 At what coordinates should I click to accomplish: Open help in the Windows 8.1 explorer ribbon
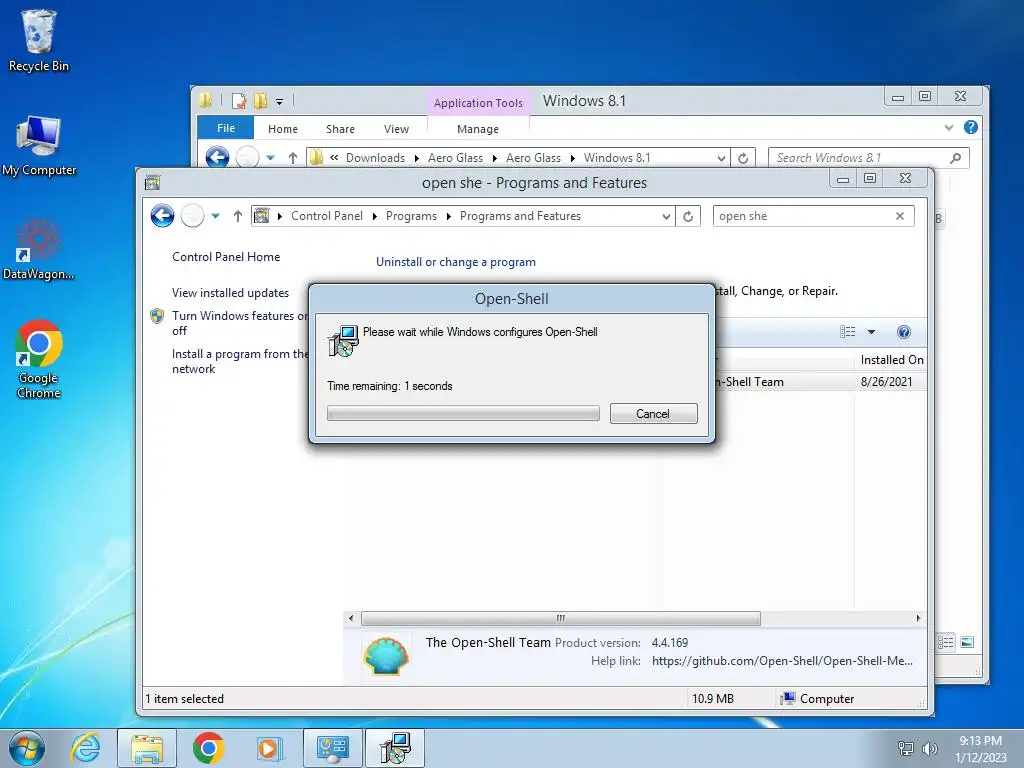[971, 127]
